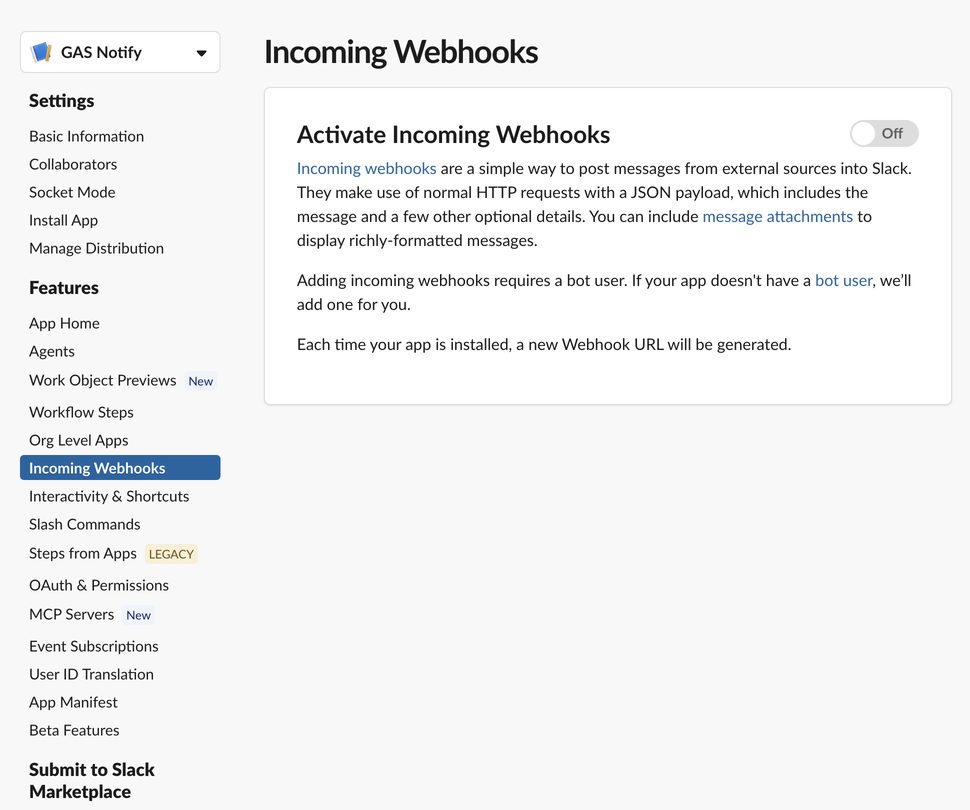Go to MCP Servers page
The height and width of the screenshot is (810, 970).
(72, 614)
